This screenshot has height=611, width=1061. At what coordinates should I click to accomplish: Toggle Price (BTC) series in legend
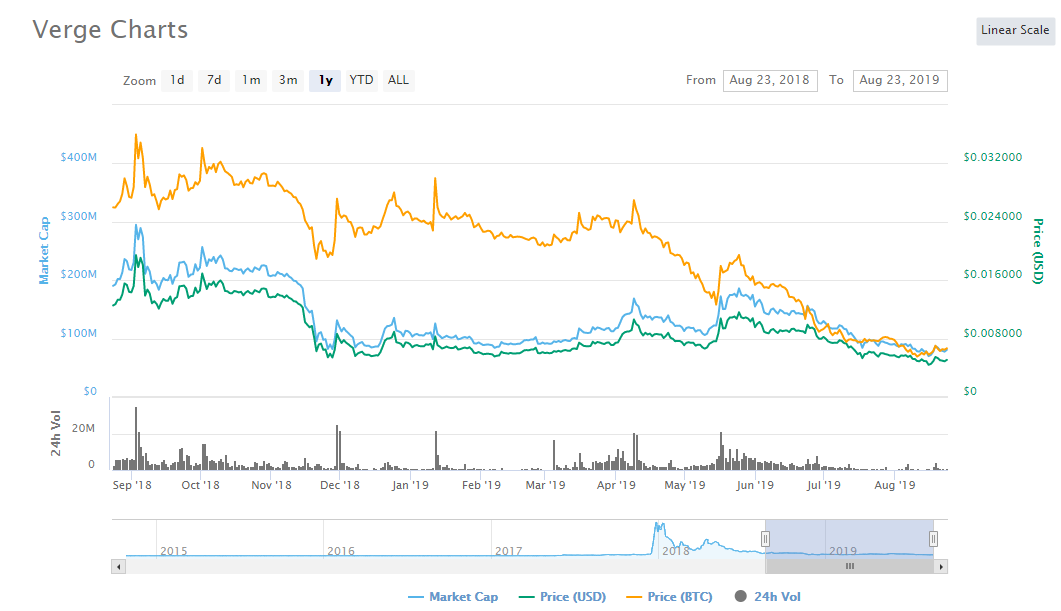click(670, 597)
